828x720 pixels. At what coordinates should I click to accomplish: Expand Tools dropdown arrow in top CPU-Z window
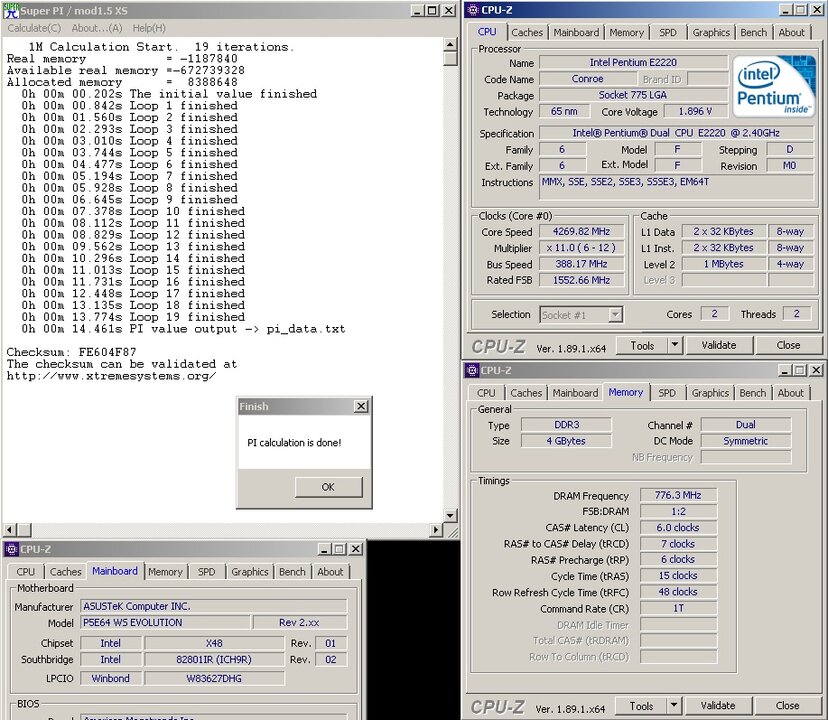click(675, 346)
